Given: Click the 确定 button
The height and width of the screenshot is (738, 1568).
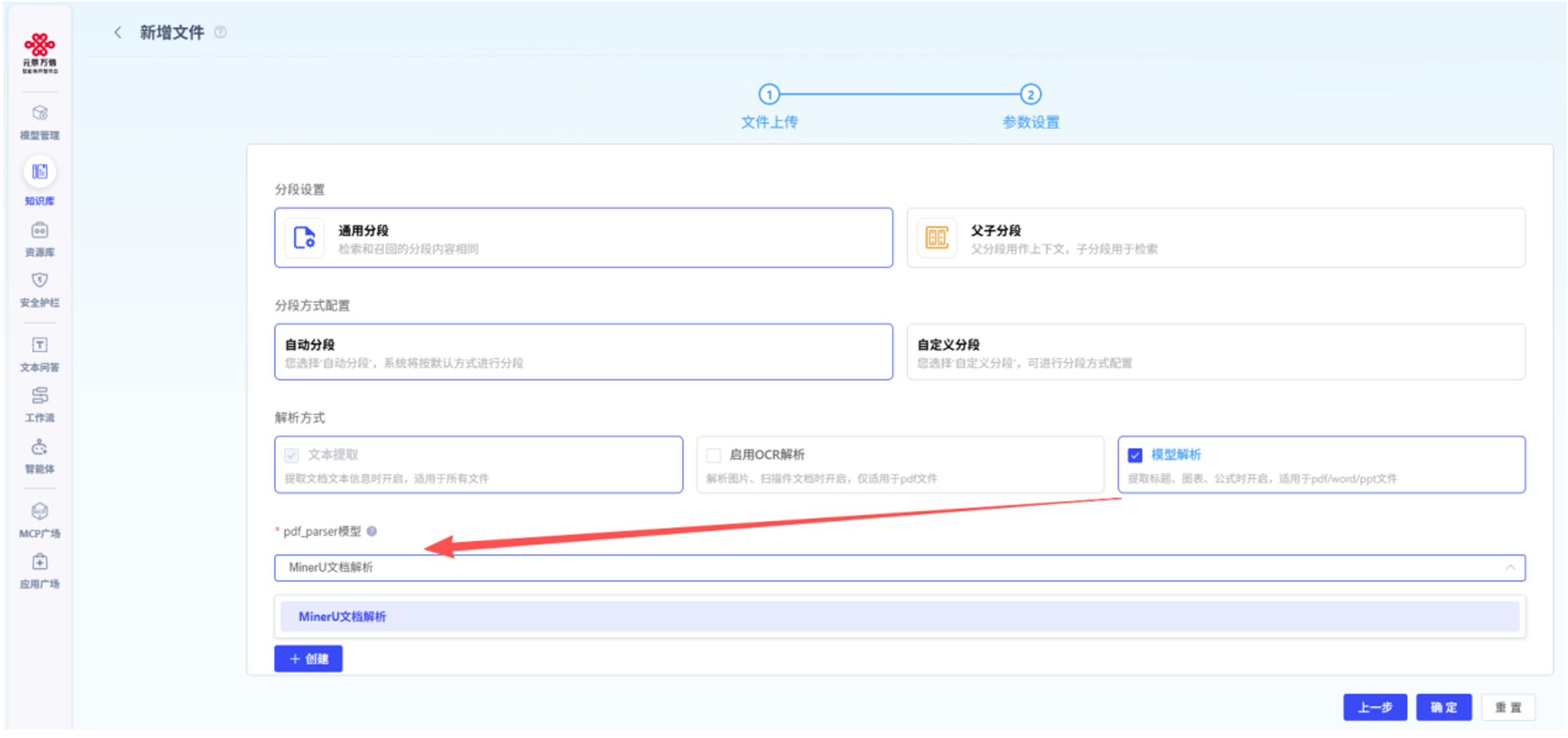Looking at the screenshot, I should [1443, 707].
